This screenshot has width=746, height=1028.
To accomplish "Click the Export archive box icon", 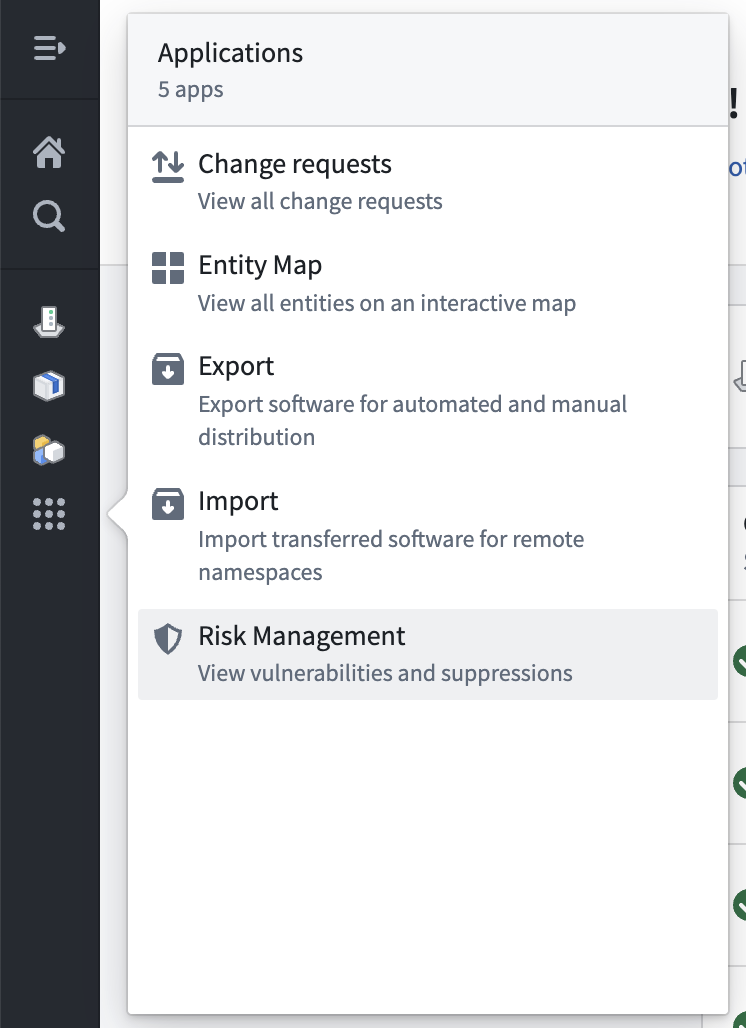I will coord(168,369).
